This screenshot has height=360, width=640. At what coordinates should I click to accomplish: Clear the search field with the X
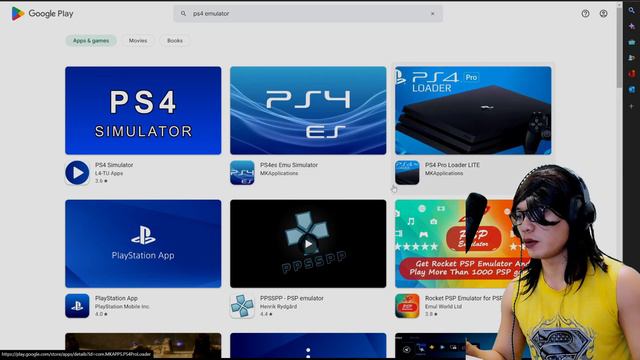coord(433,13)
